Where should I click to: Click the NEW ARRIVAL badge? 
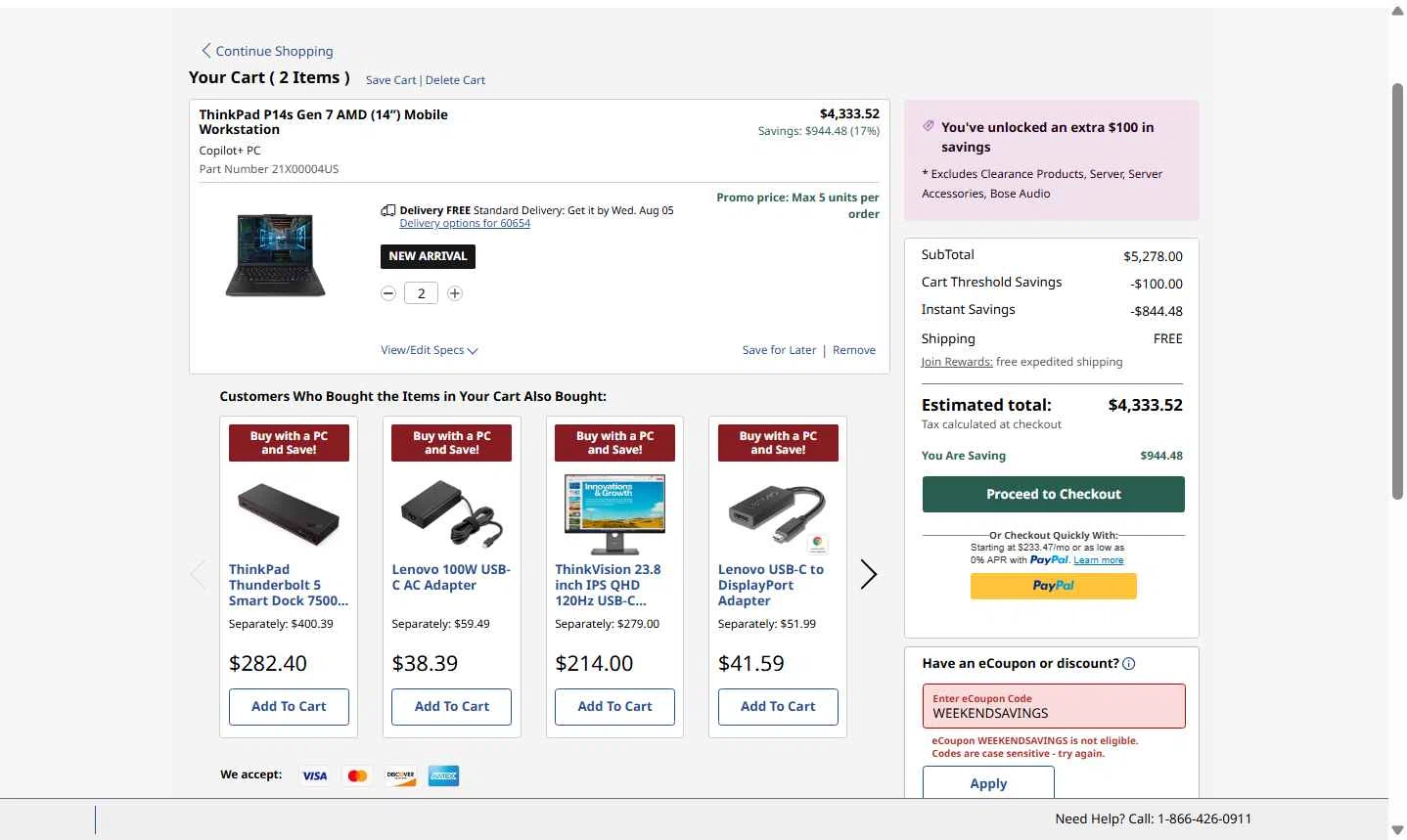pyautogui.click(x=428, y=256)
